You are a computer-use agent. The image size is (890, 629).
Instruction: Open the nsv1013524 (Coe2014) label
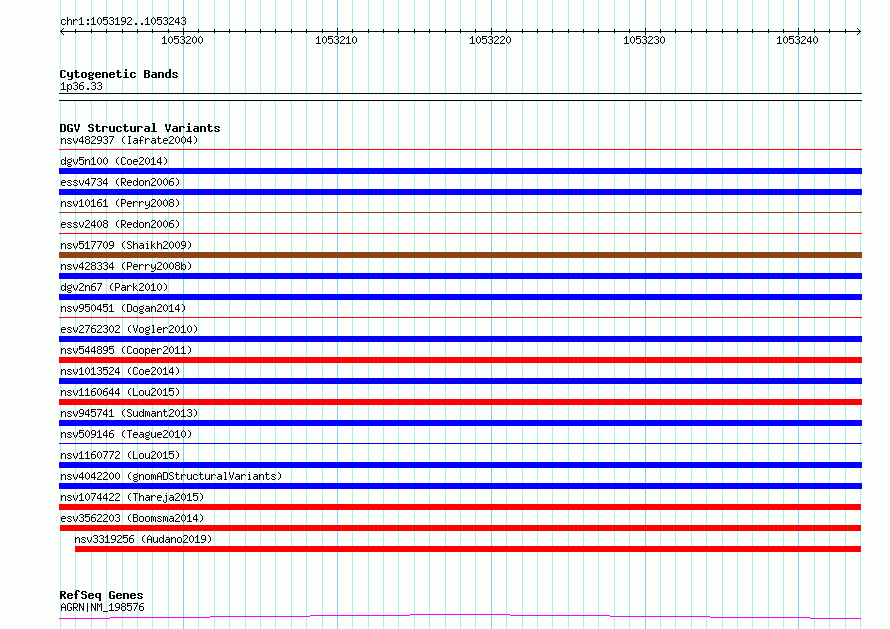pyautogui.click(x=120, y=371)
